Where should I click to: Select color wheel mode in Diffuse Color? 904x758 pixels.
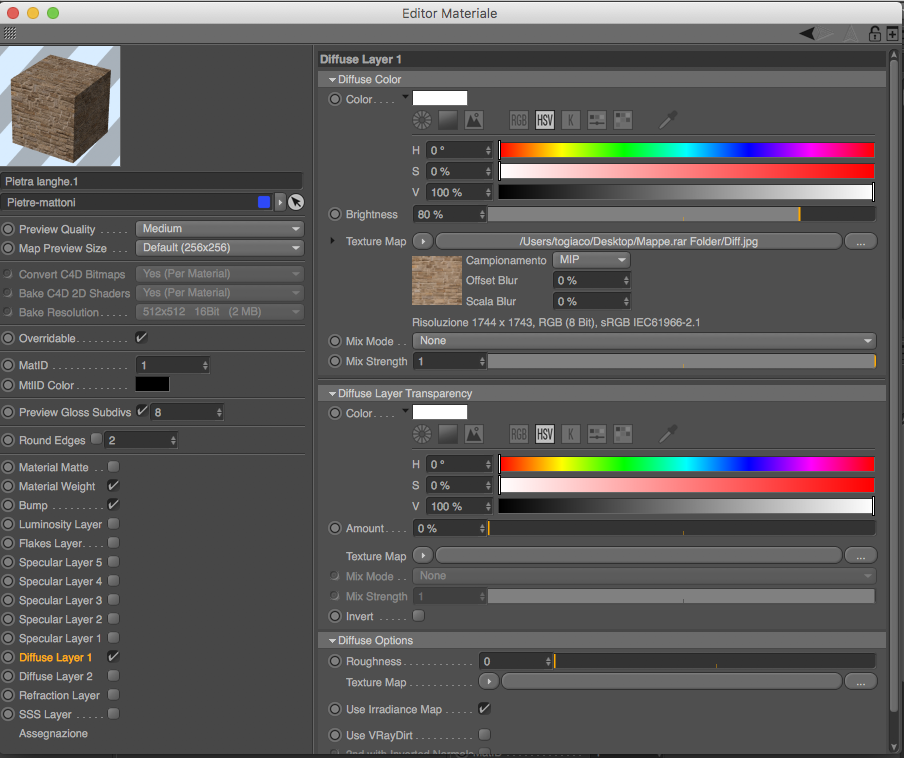click(x=422, y=120)
